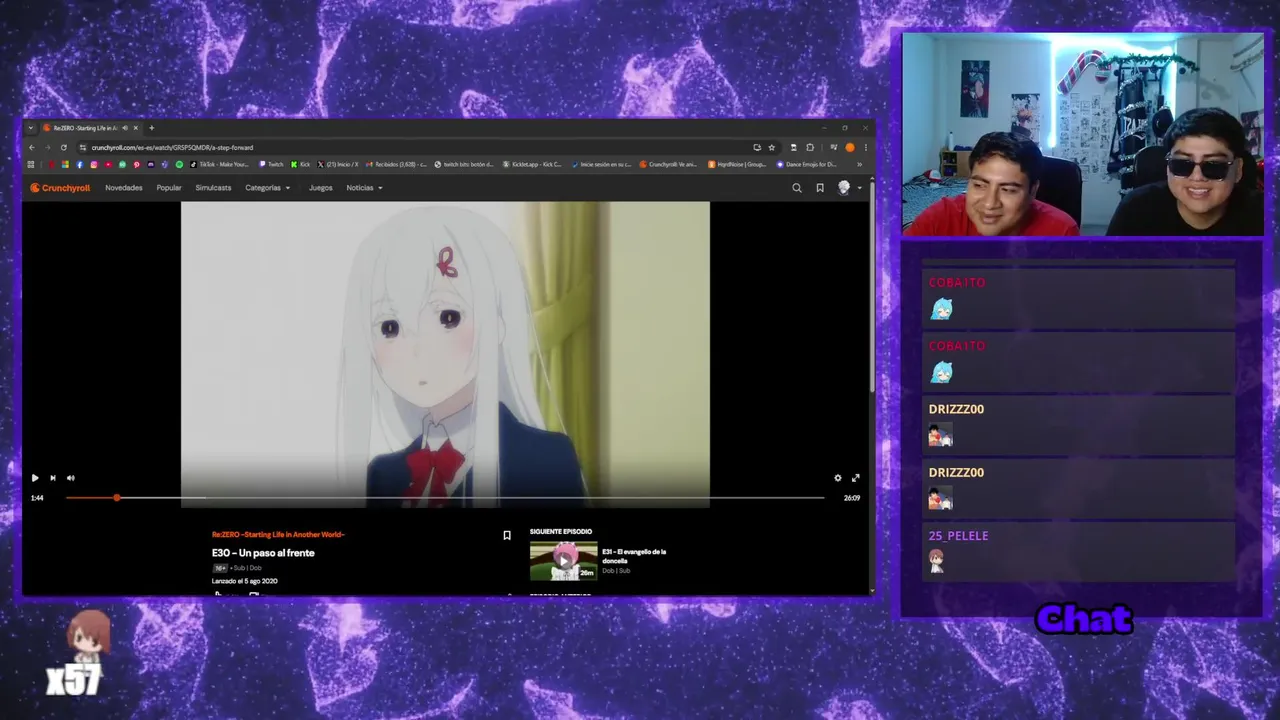Open Crunchyroll watchlist bookmark in header

point(820,188)
